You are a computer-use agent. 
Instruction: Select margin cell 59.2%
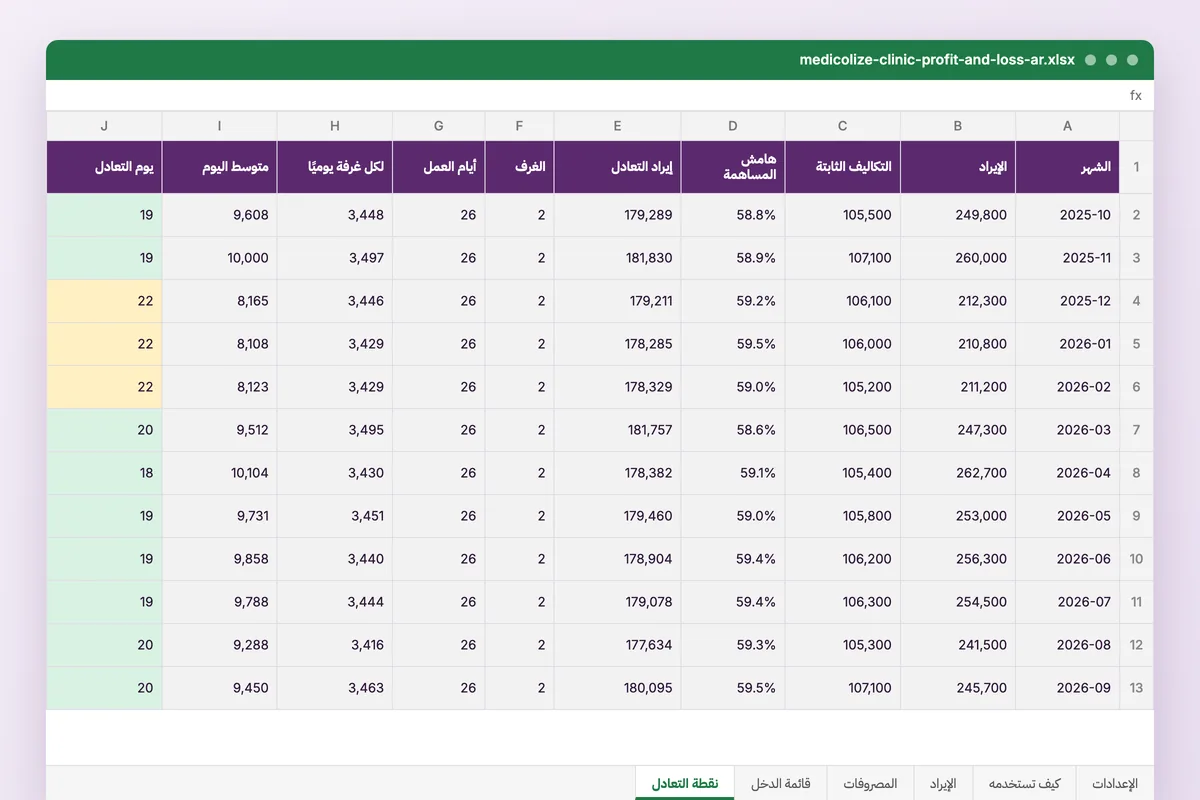pos(733,301)
